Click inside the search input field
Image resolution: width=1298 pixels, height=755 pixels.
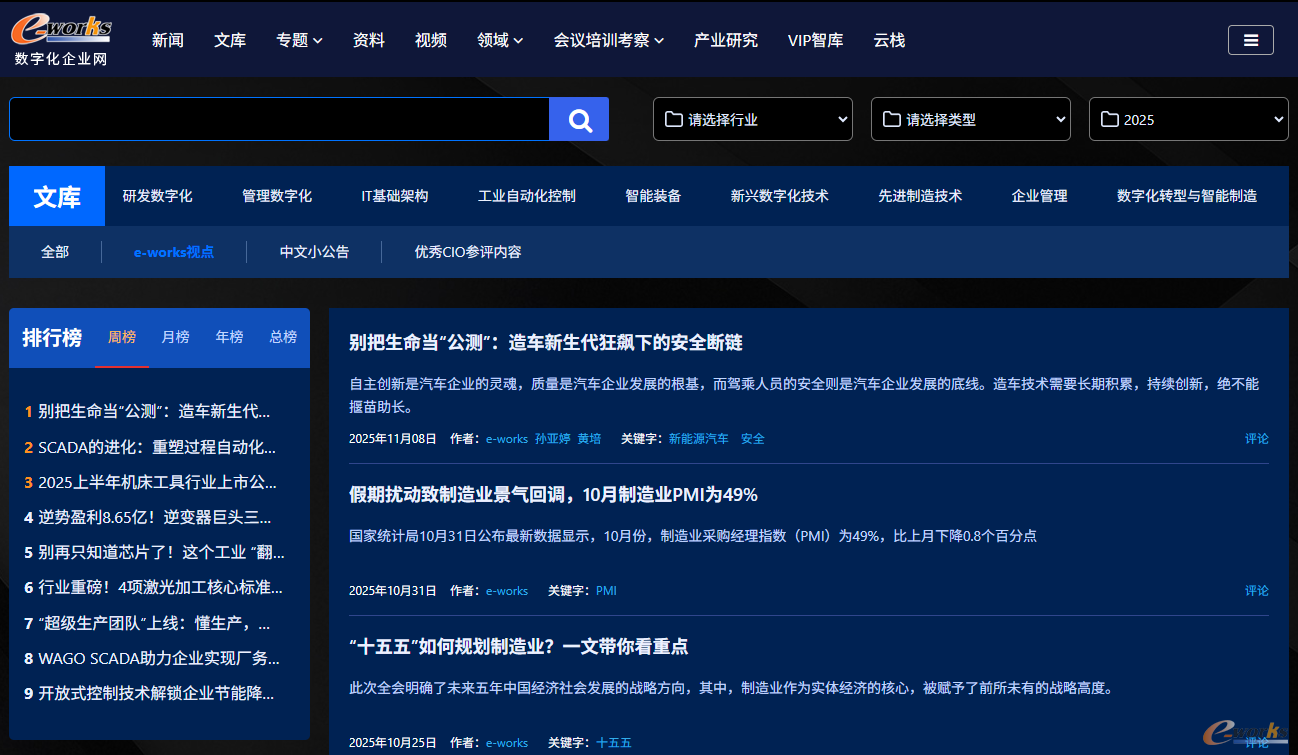point(279,120)
